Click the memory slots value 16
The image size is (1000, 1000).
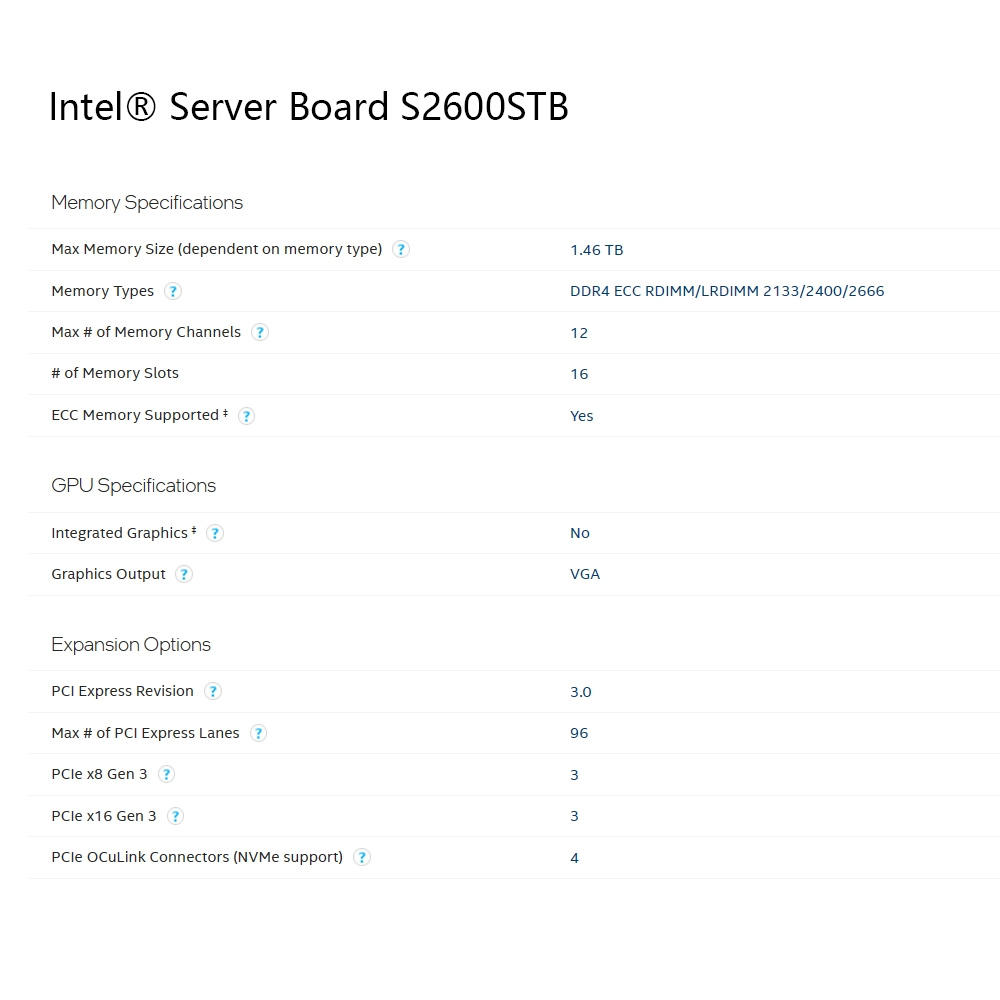coord(578,374)
